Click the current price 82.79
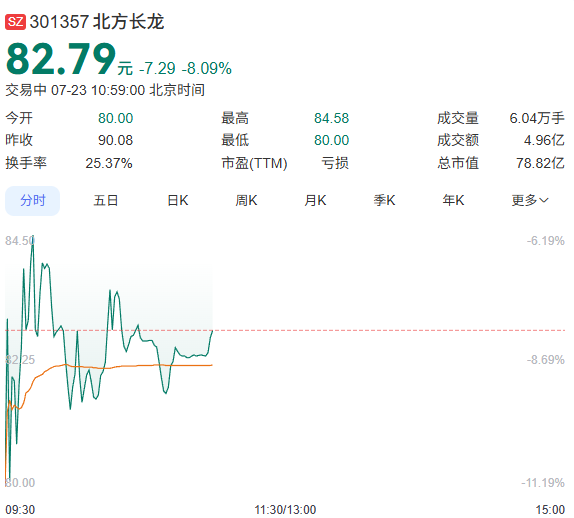 (61, 59)
